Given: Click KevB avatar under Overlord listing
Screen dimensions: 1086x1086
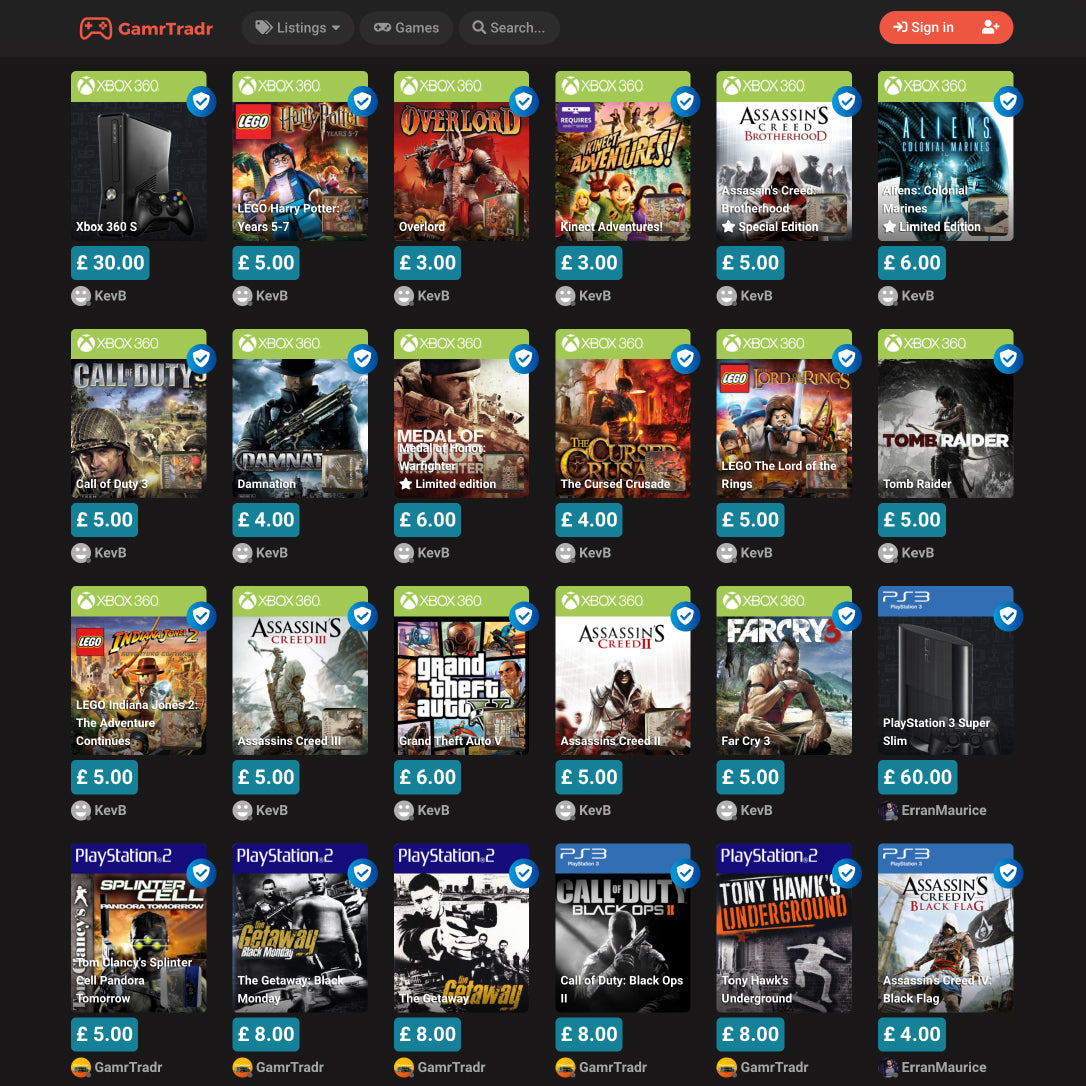Looking at the screenshot, I should point(404,296).
